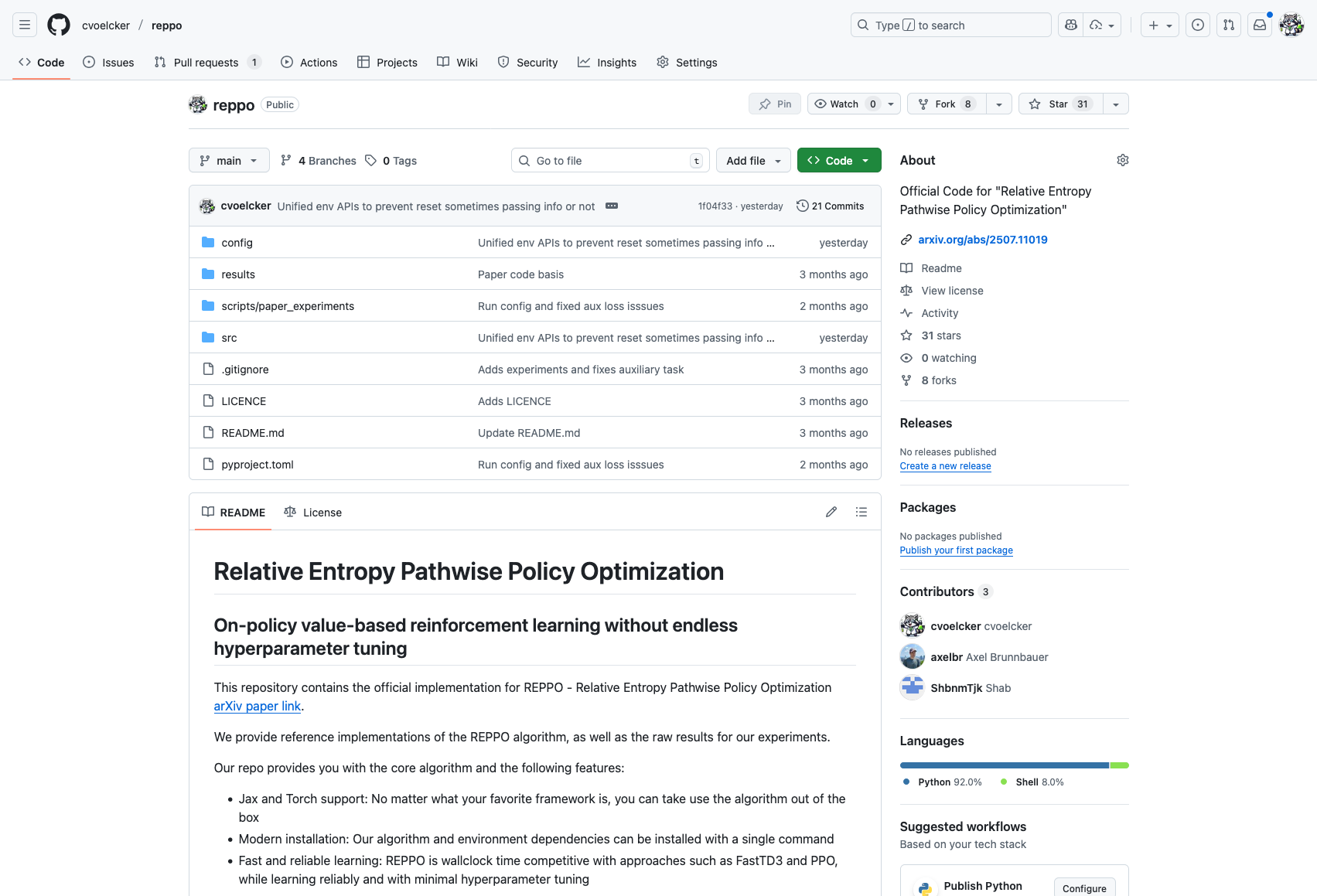Open the Add file dropdown
The image size is (1317, 896).
coord(753,160)
